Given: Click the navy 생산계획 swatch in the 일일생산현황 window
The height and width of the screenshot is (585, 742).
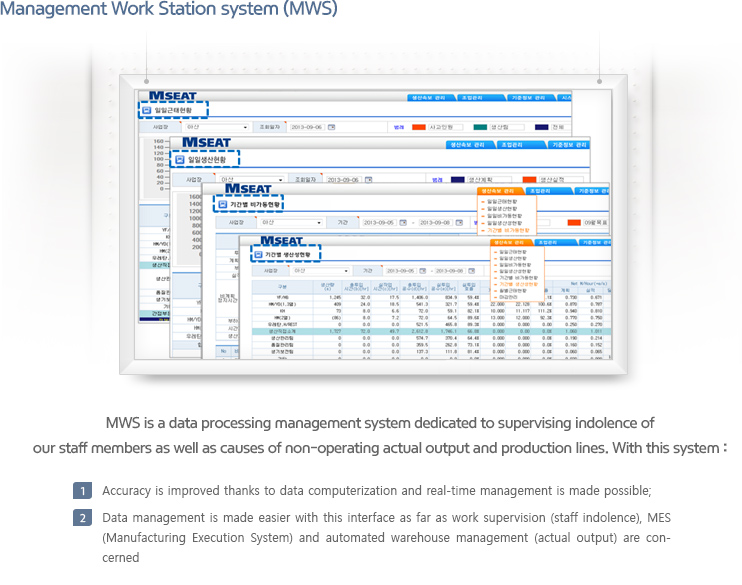Looking at the screenshot, I should click(458, 180).
